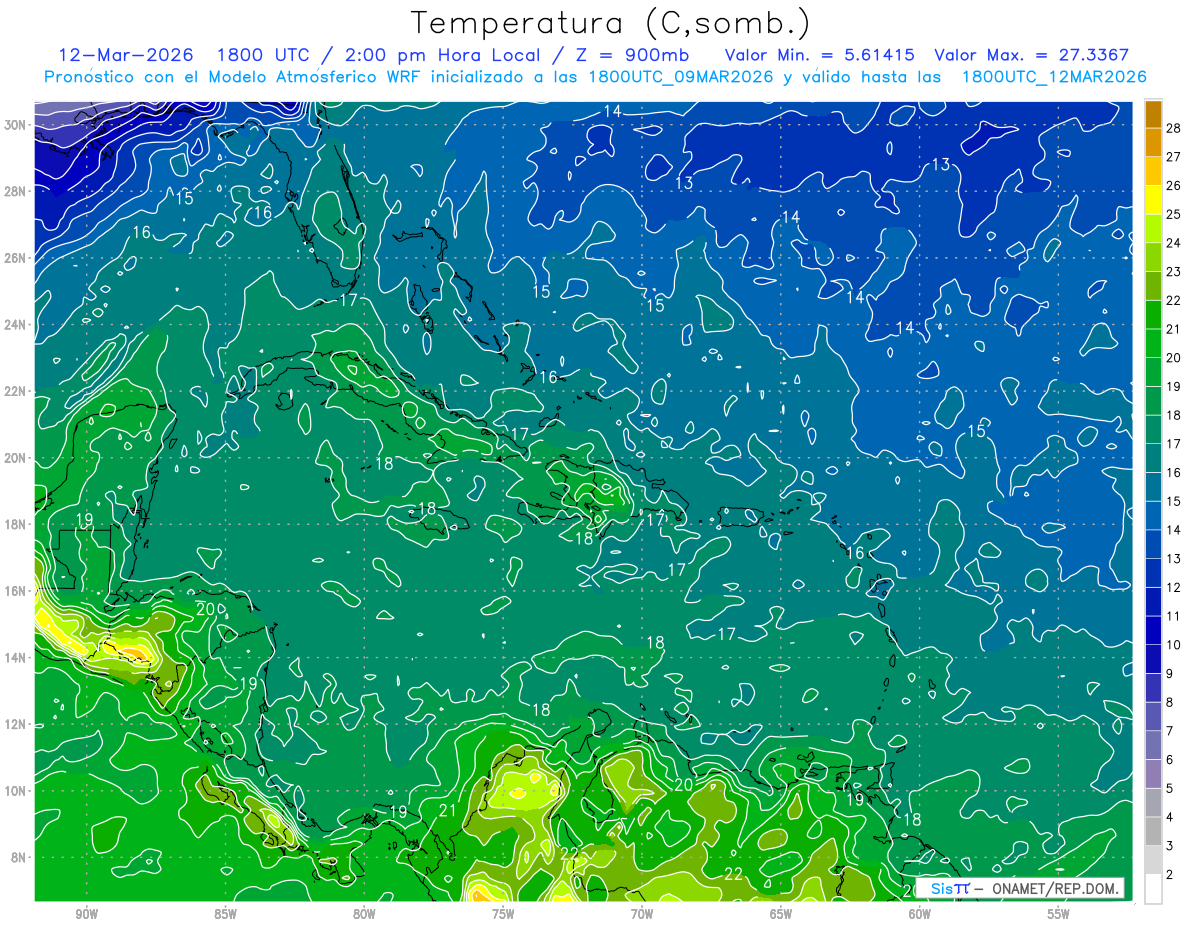1200x927 pixels.
Task: Click the "8N" latitude axis label
Action: (20, 857)
